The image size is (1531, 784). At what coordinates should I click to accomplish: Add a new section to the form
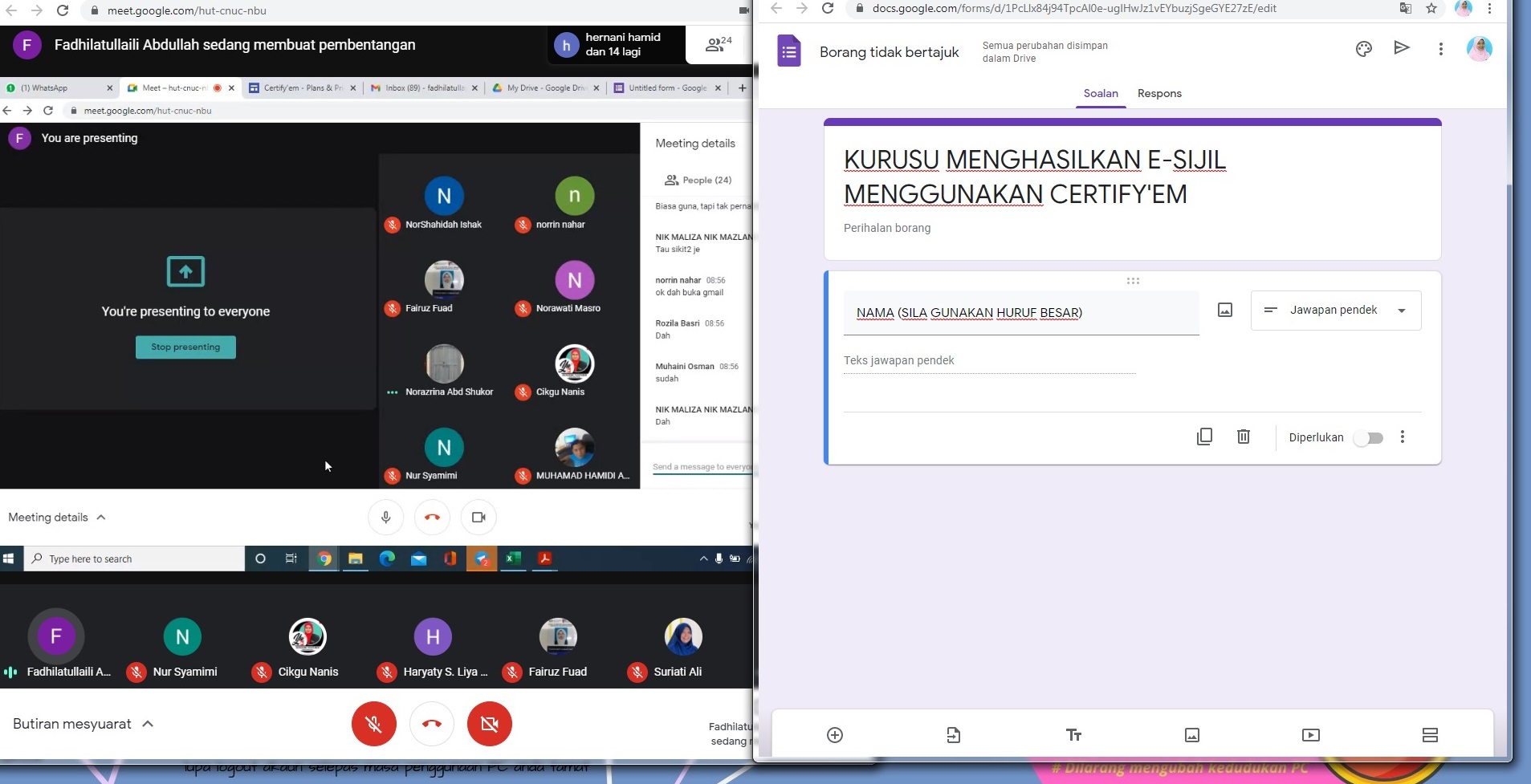click(1429, 735)
